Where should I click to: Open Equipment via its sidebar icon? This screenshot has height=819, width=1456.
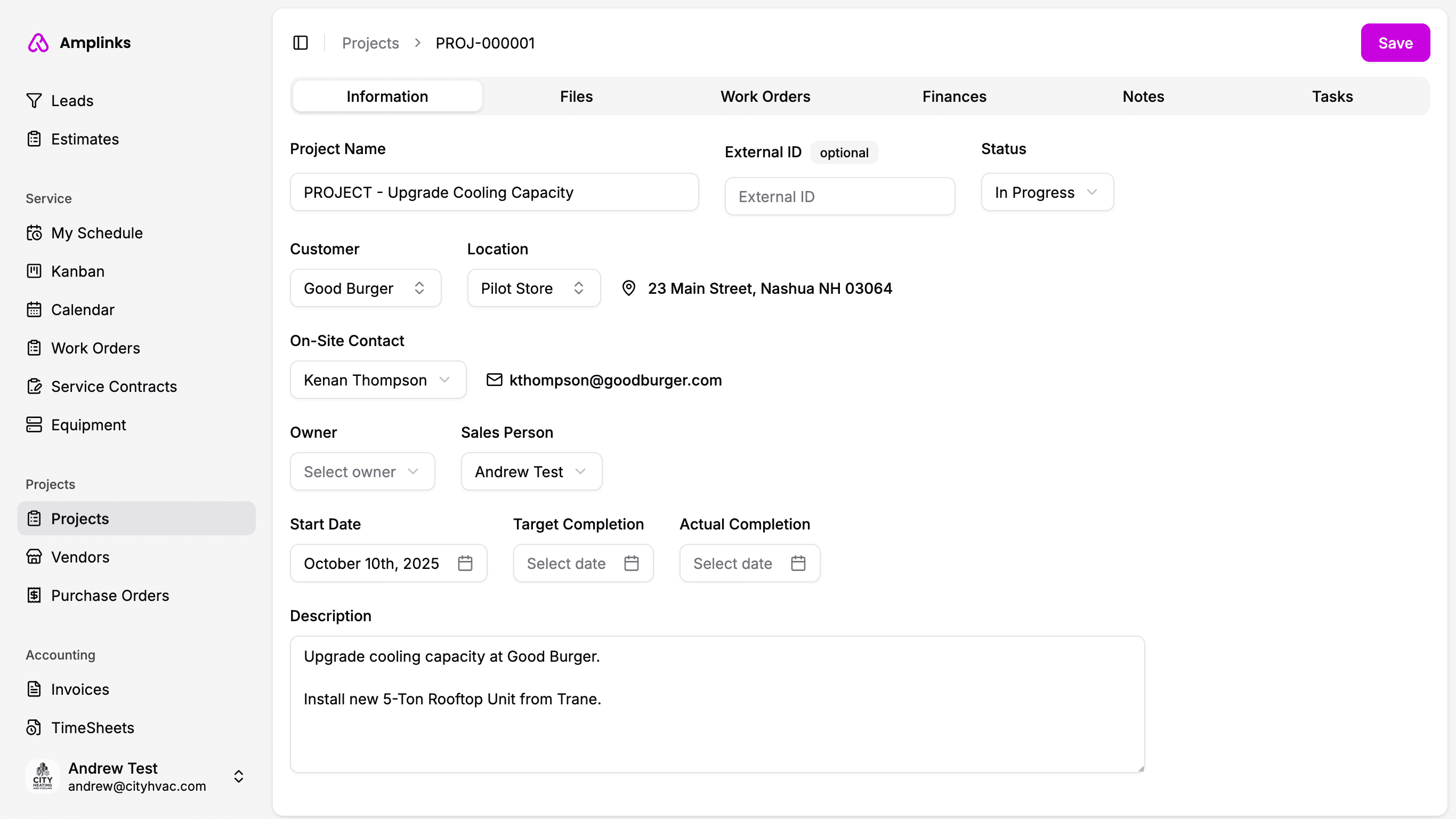[34, 425]
